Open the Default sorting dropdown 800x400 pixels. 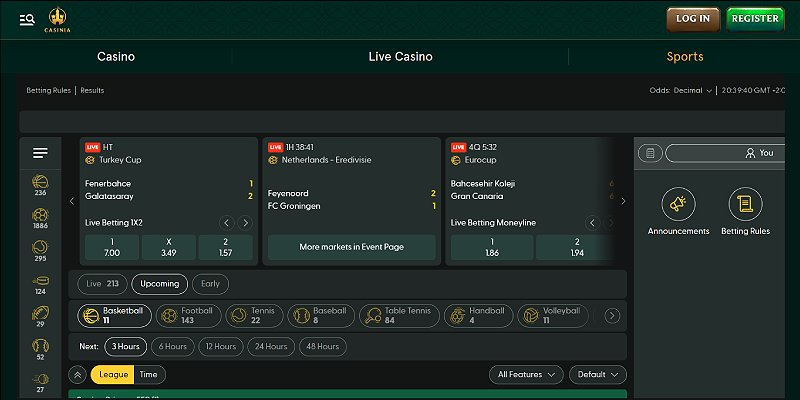(x=598, y=374)
